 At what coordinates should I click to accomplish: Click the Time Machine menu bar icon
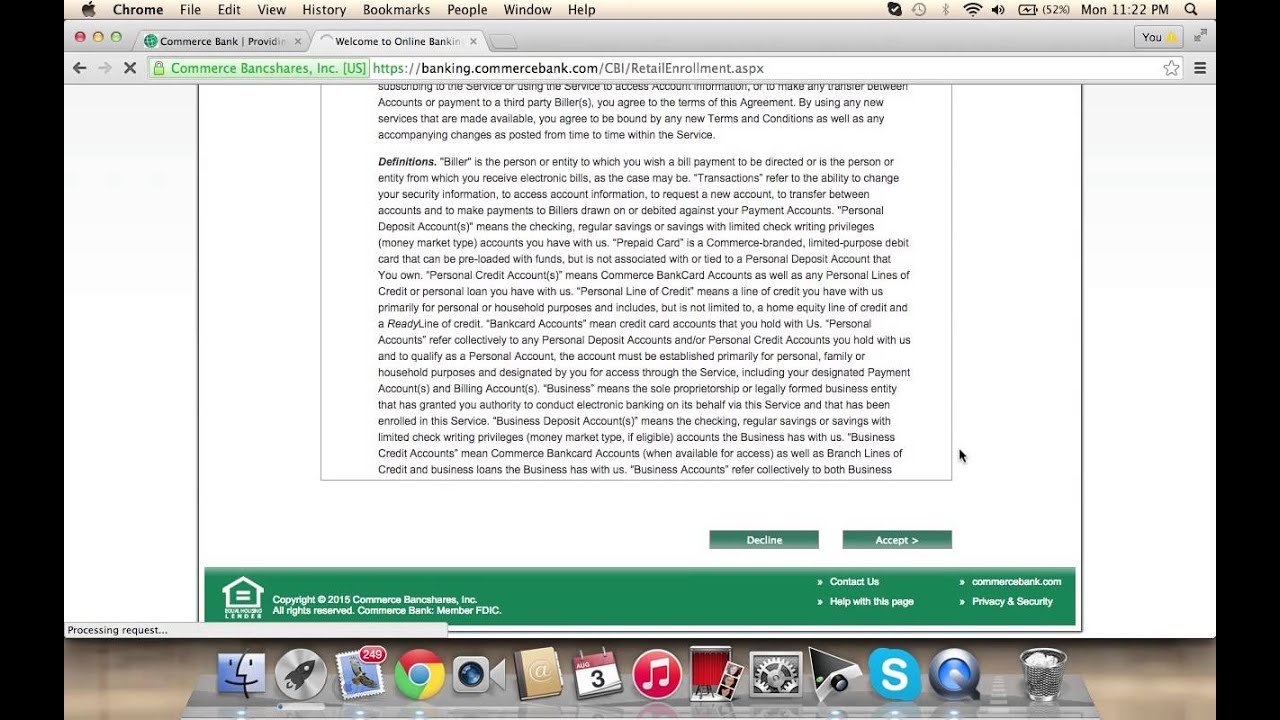click(919, 9)
